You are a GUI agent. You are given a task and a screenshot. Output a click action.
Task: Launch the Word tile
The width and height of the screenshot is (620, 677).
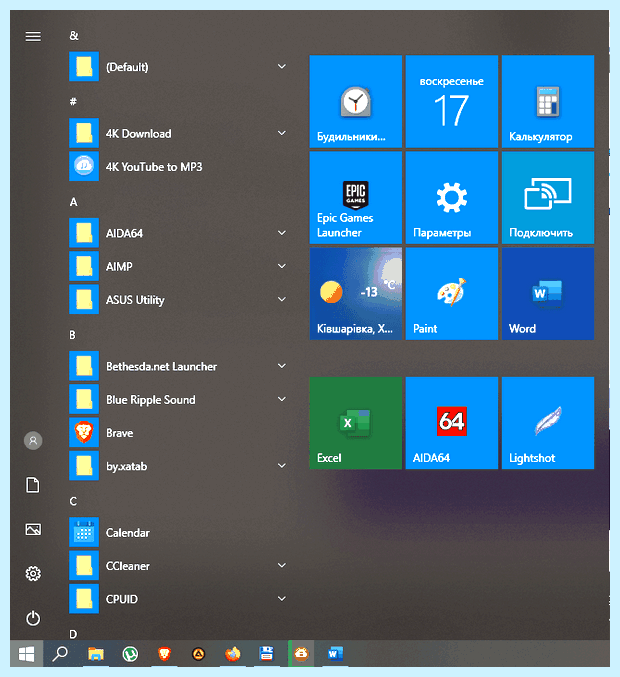[x=547, y=294]
